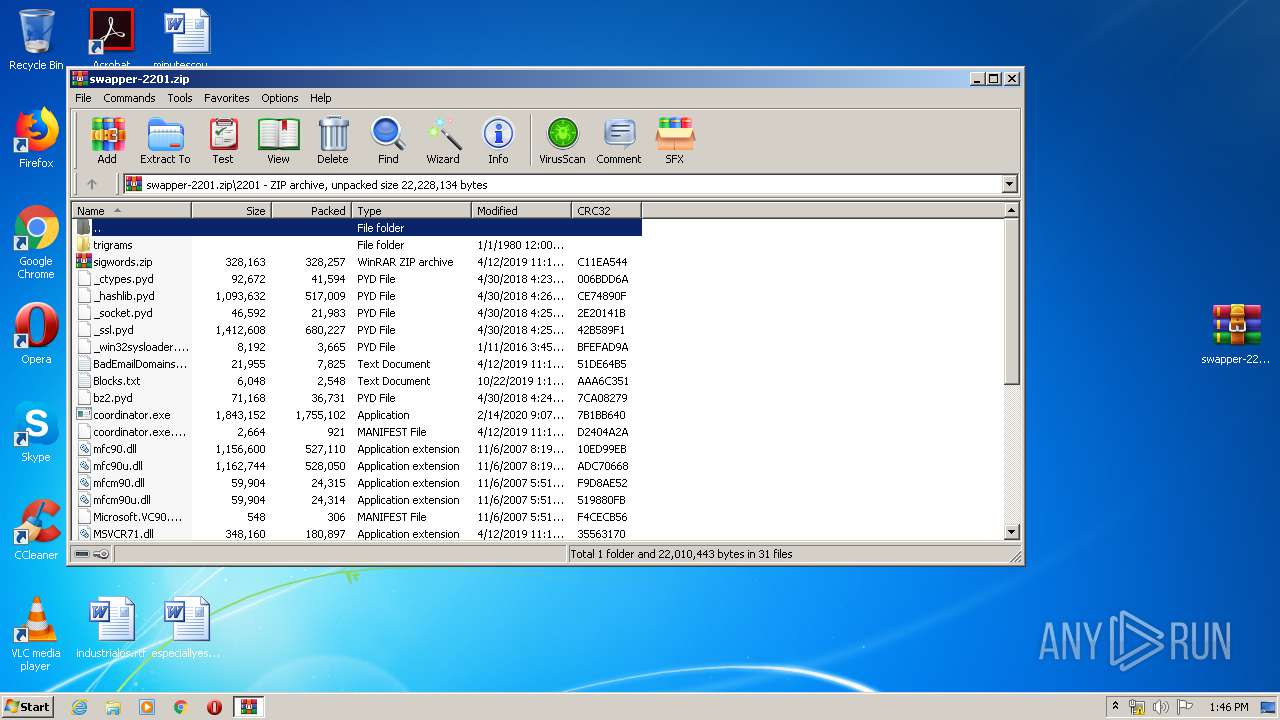This screenshot has height=720, width=1280.
Task: Sort the list by Size column
Action: coord(231,210)
